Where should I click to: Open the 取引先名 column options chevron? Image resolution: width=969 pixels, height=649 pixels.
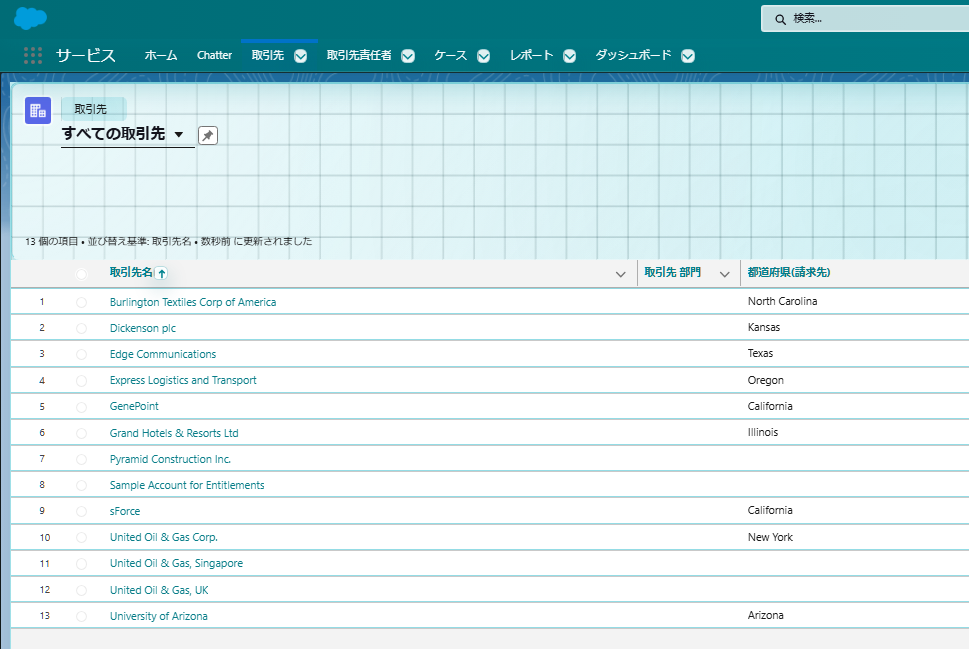pos(621,274)
